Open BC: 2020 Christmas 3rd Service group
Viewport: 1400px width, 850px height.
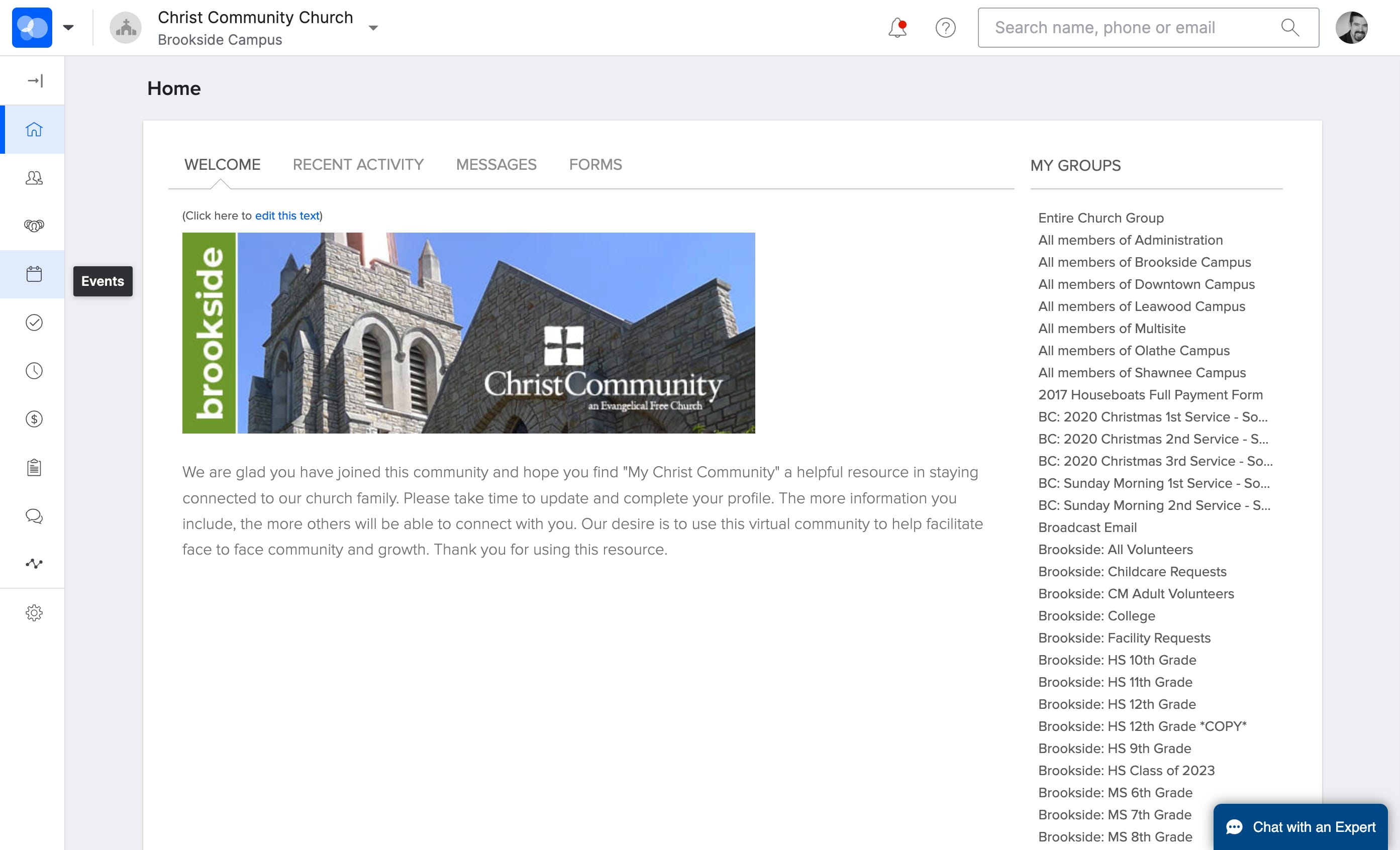click(x=1156, y=461)
